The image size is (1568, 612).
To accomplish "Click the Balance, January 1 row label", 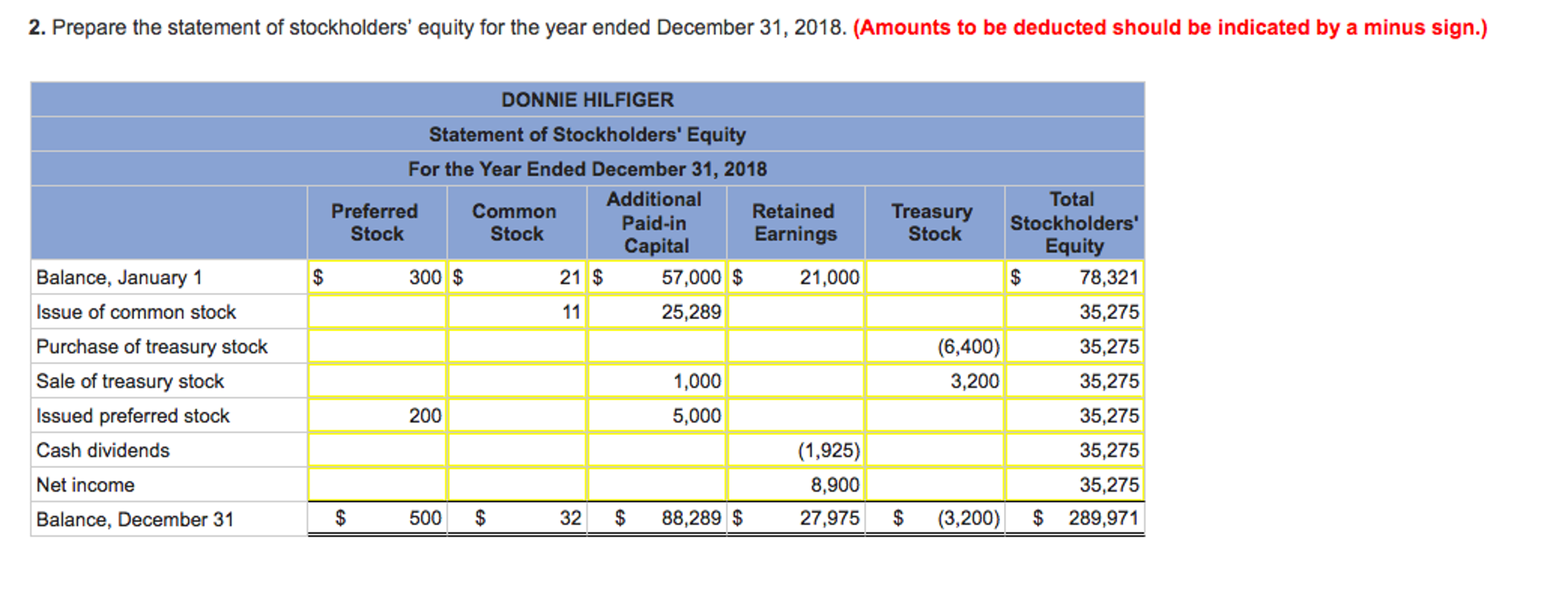I will tap(119, 278).
